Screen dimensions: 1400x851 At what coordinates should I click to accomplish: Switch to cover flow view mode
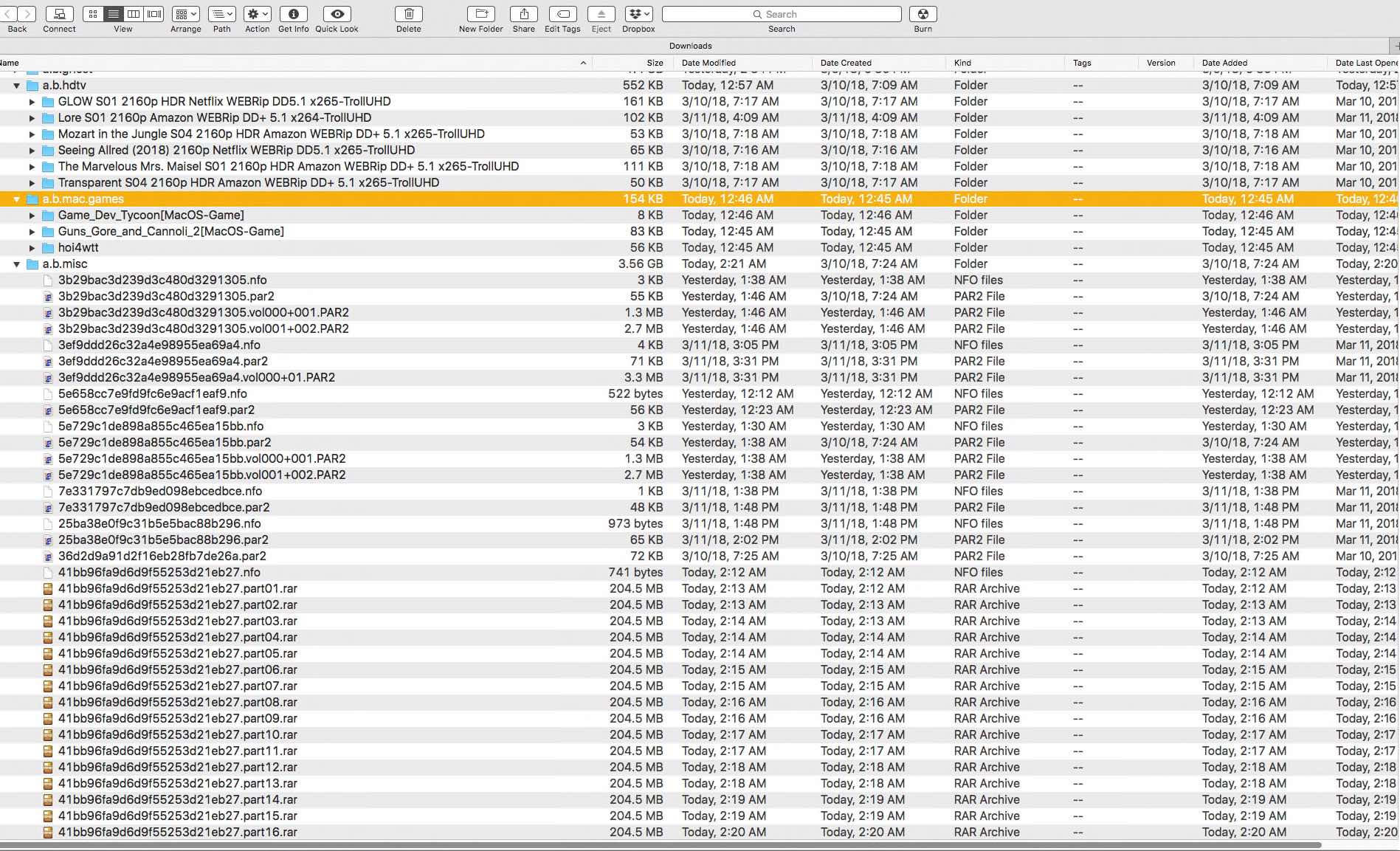[154, 14]
